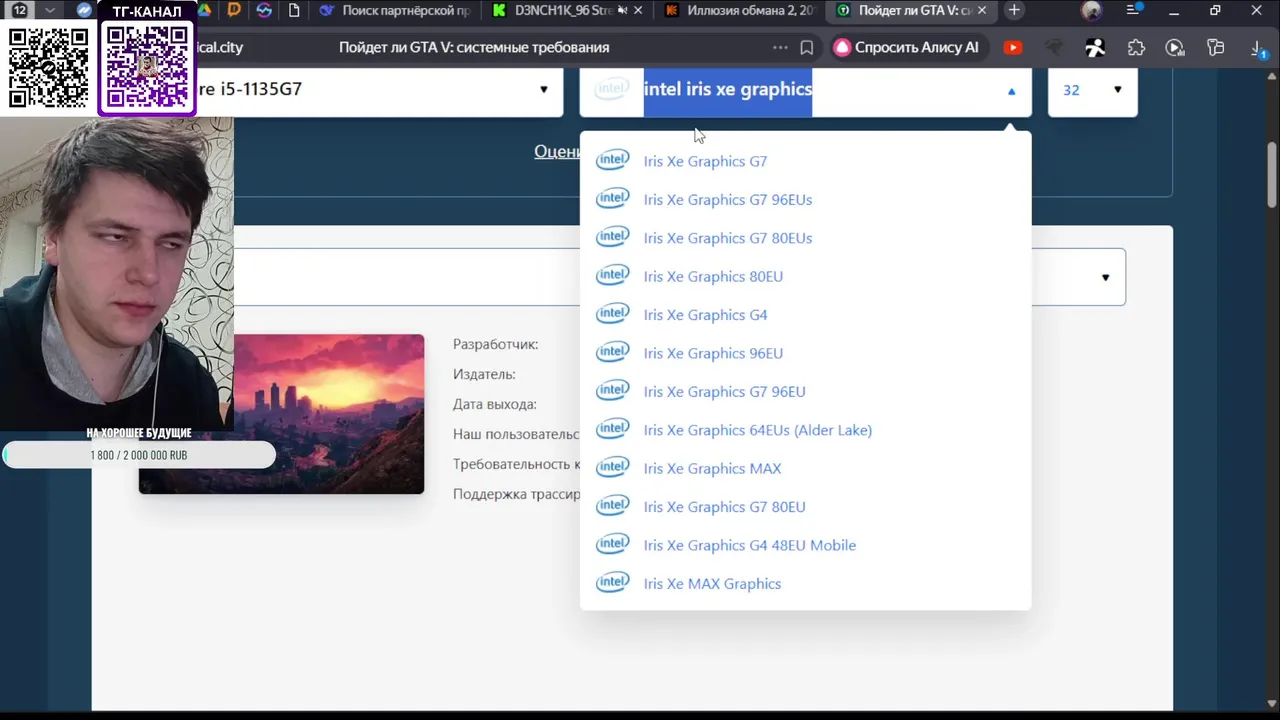Expand the tab groups chevron
The width and height of the screenshot is (1280, 720).
pyautogui.click(x=48, y=10)
